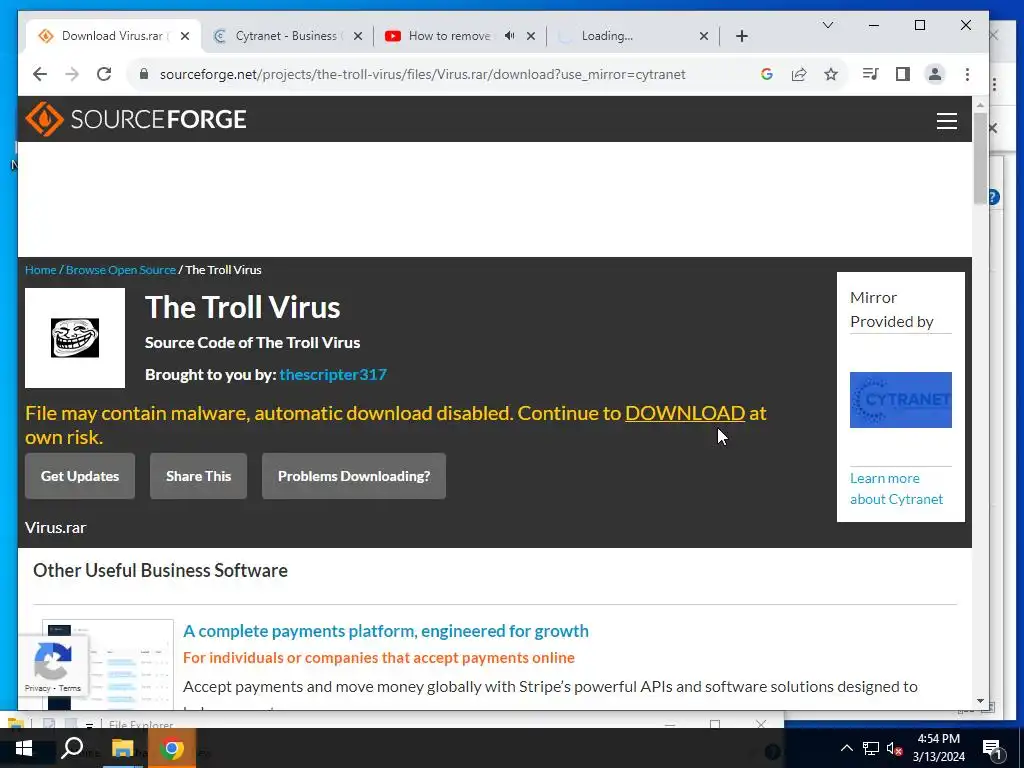
Task: Open File Explorer from taskbar
Action: point(122,748)
